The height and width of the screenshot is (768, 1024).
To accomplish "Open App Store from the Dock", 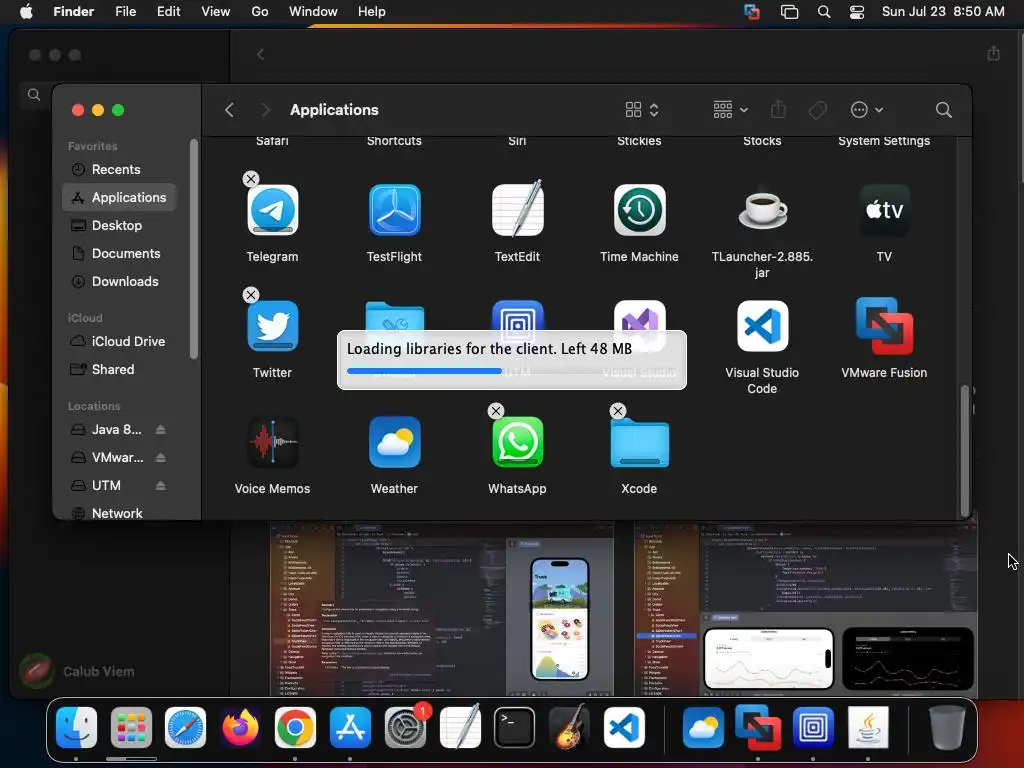I will pos(350,728).
